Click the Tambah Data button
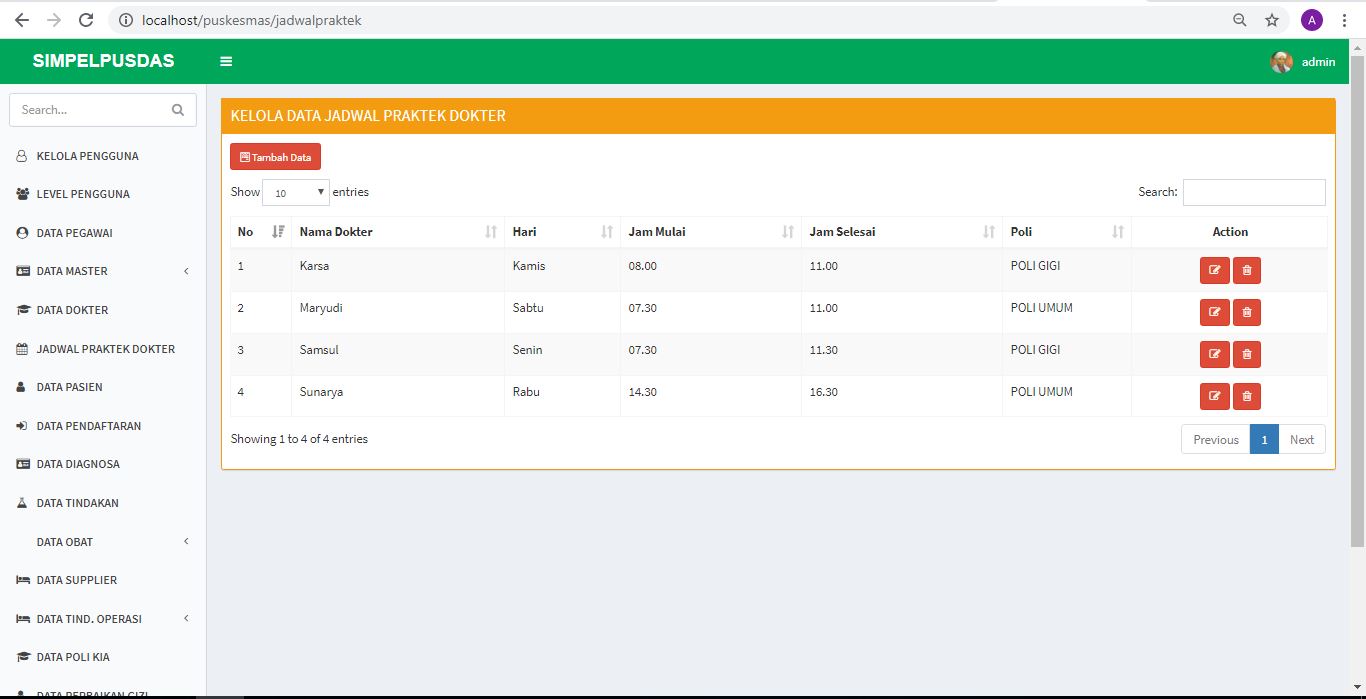The image size is (1366, 699). pyautogui.click(x=275, y=157)
